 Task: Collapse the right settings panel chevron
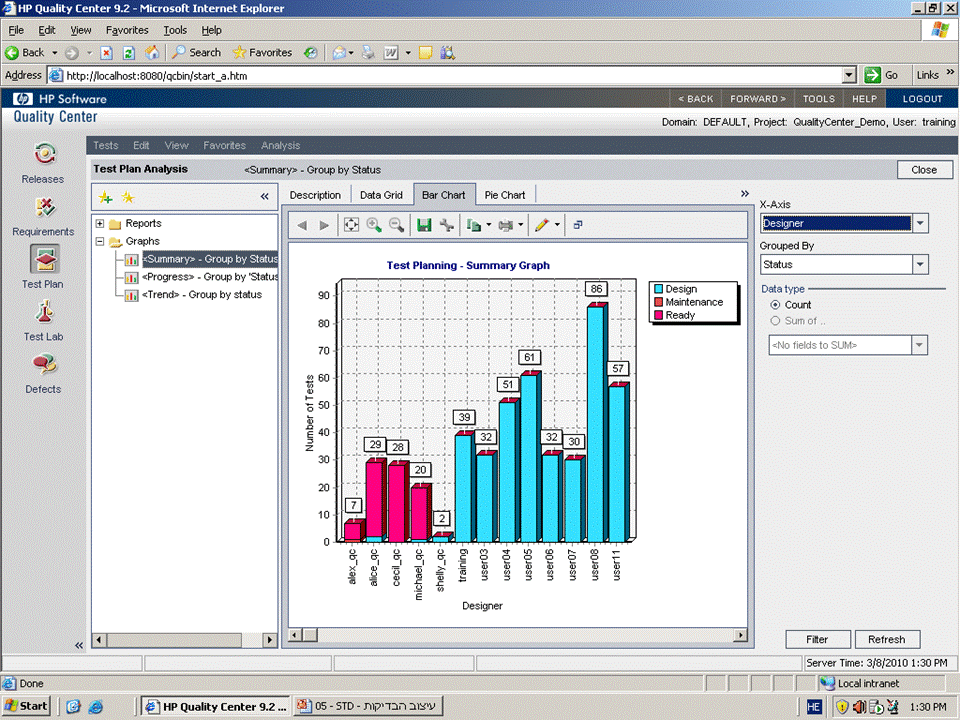click(744, 194)
